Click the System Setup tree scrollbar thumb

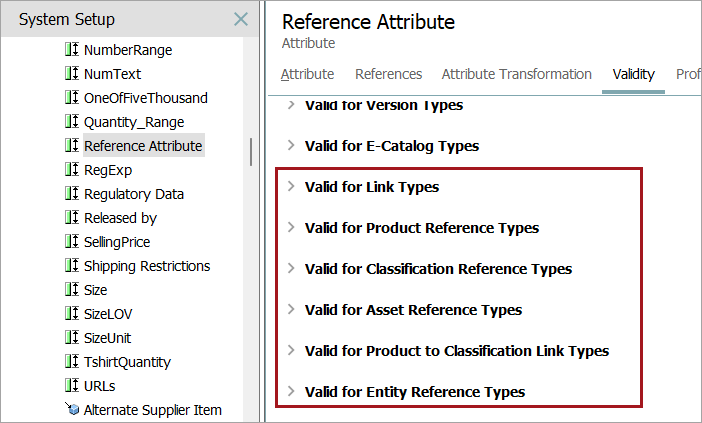251,152
